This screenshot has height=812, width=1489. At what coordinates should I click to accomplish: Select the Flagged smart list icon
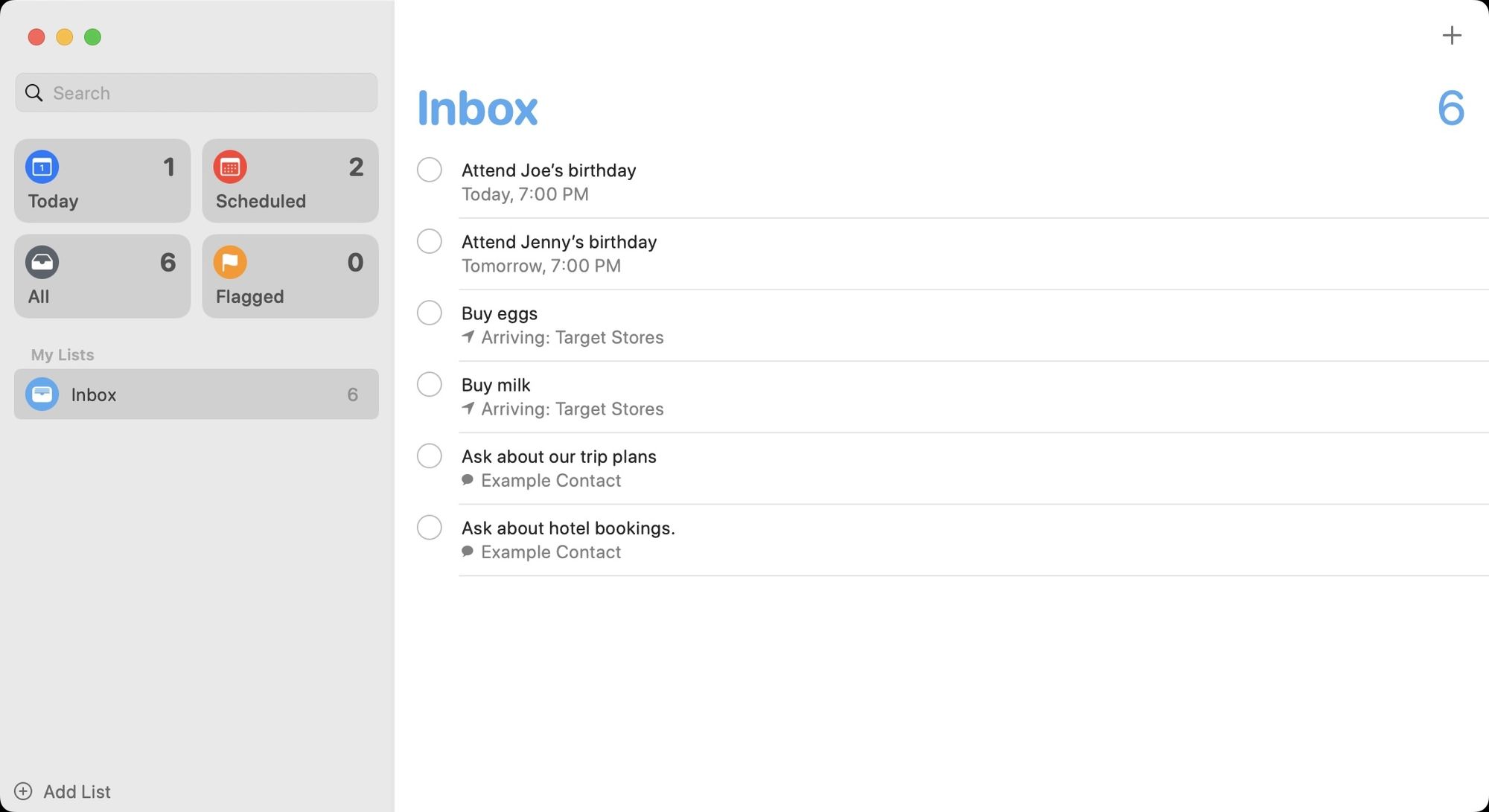[230, 262]
